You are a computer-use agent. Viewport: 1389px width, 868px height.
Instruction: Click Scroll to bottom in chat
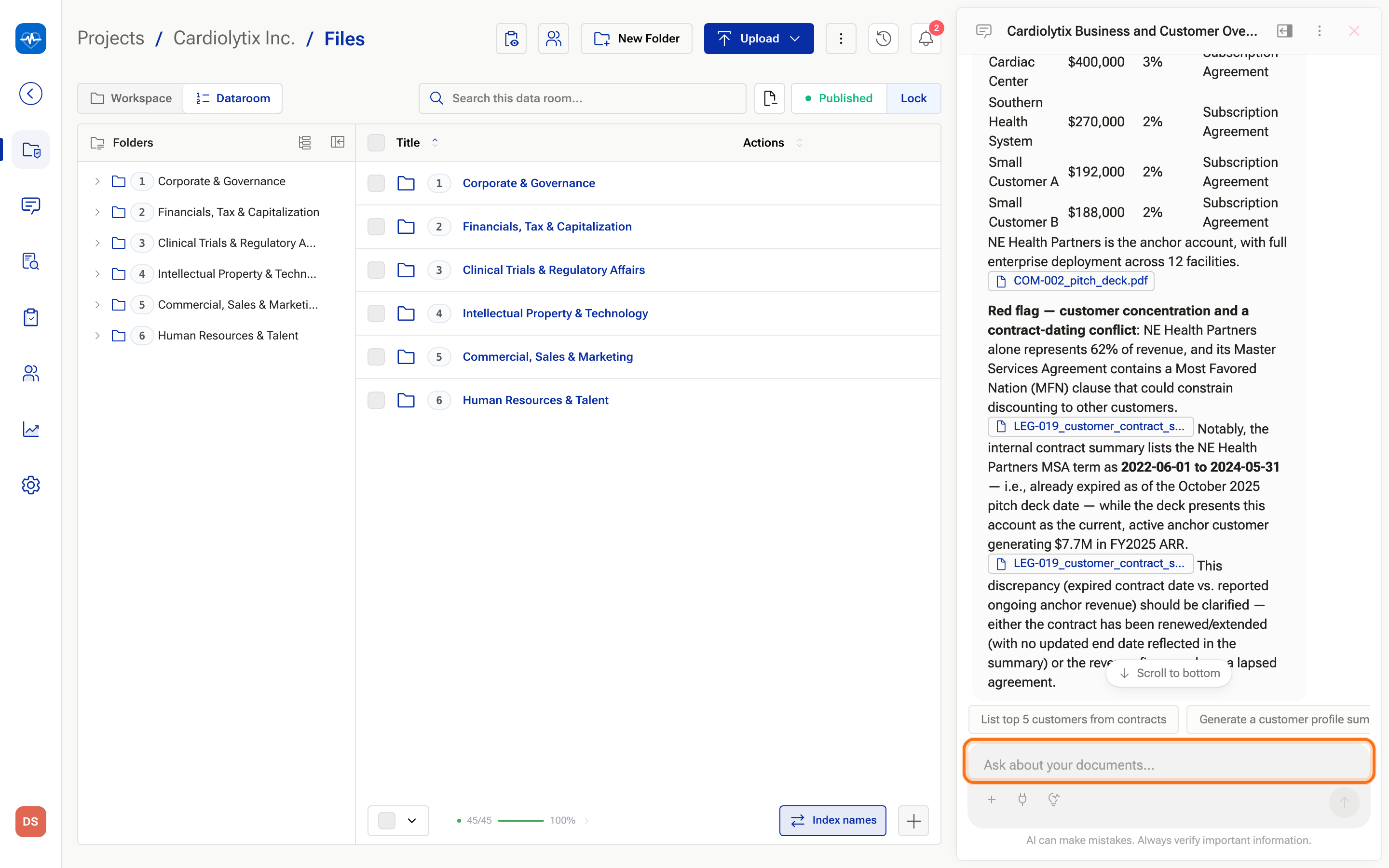[x=1169, y=673]
